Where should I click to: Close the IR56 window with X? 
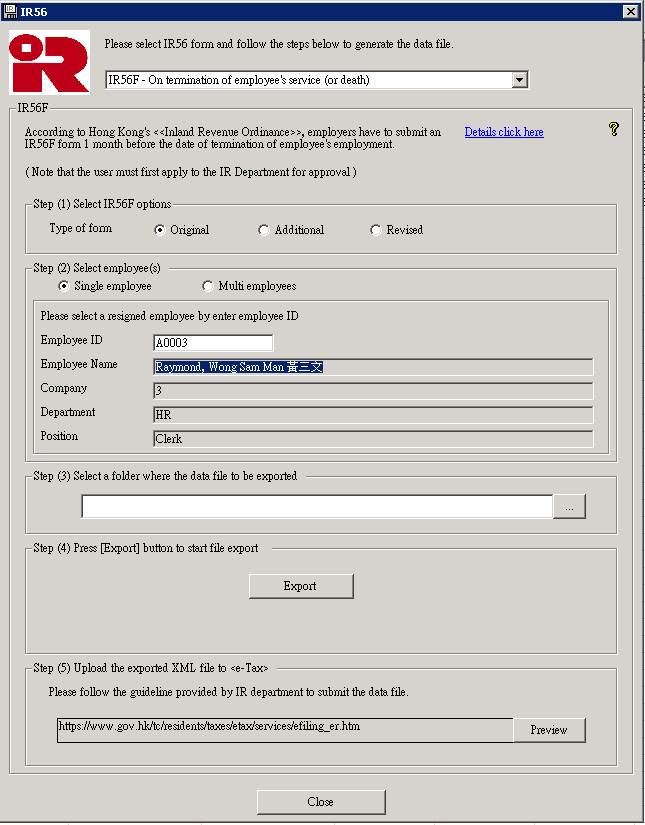(x=629, y=11)
